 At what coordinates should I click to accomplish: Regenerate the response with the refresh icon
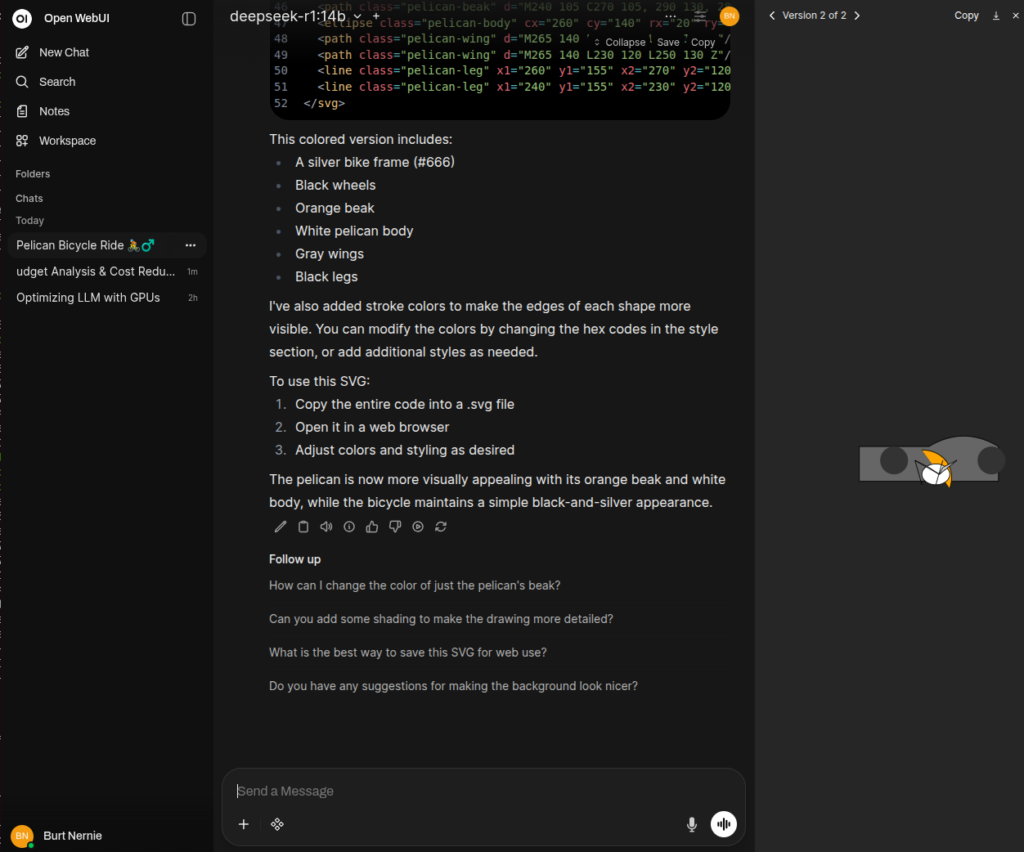coord(441,527)
